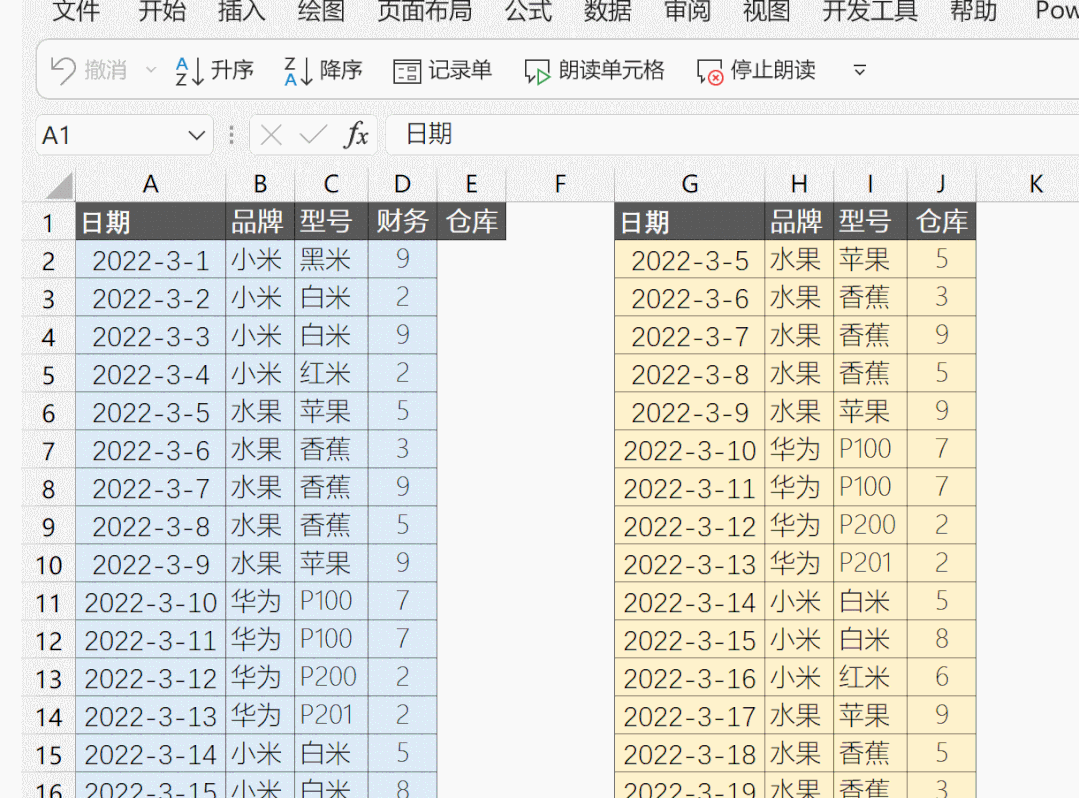Viewport: 1079px width, 798px height.
Task: Open the 开发工具 ribbon tab
Action: click(870, 11)
